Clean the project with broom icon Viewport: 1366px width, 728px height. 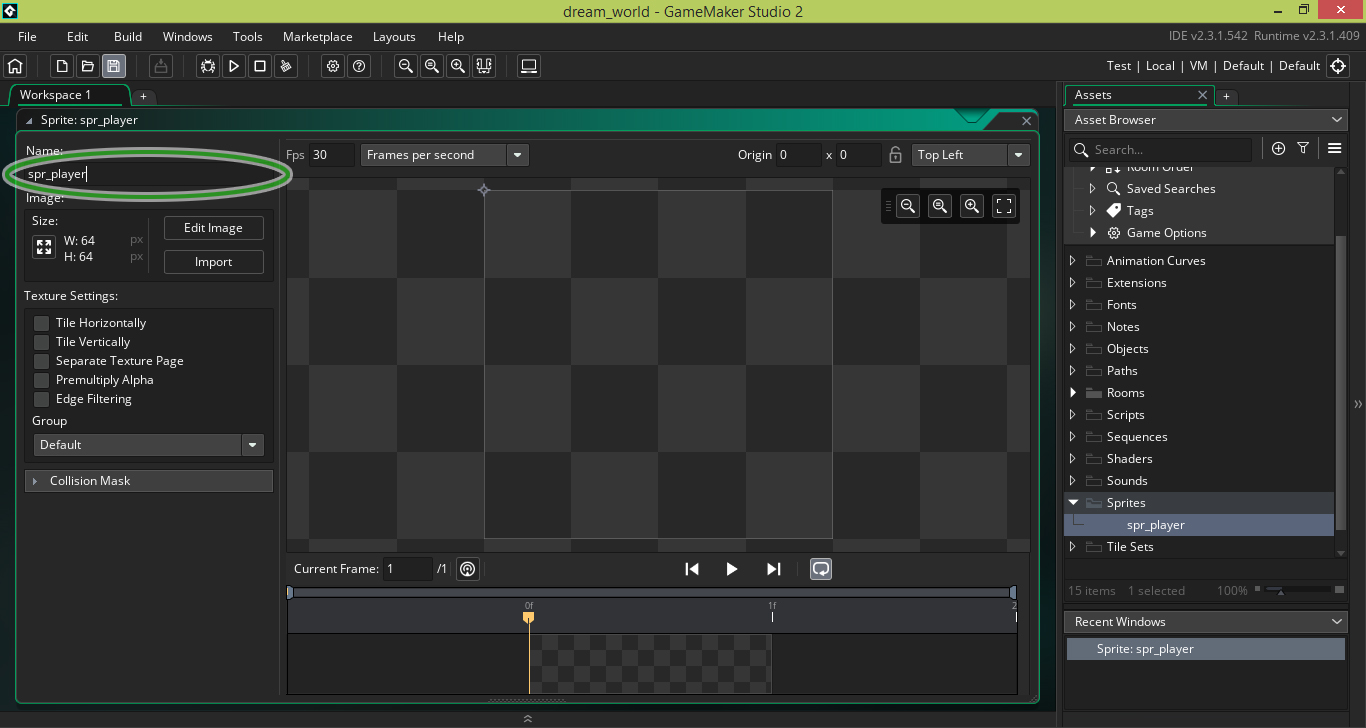[286, 66]
